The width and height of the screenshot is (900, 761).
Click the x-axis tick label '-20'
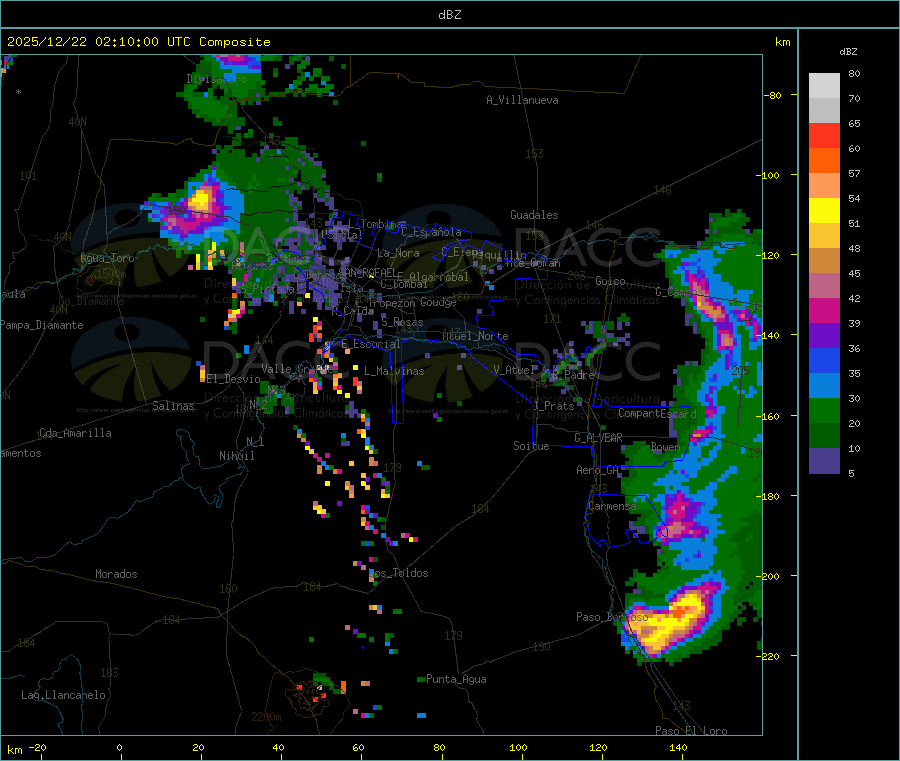[38, 747]
